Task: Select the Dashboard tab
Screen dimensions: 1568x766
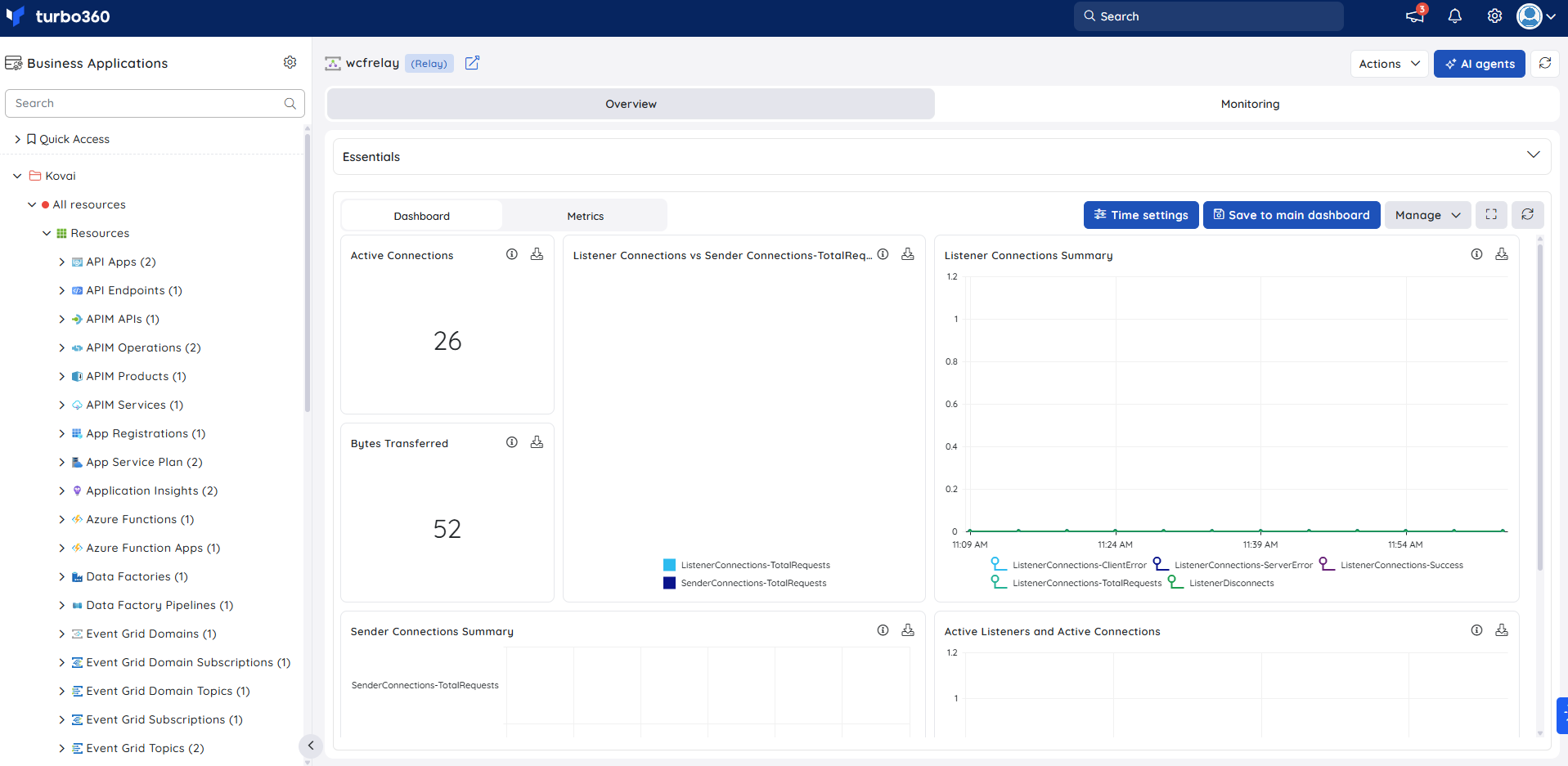Action: coord(421,216)
